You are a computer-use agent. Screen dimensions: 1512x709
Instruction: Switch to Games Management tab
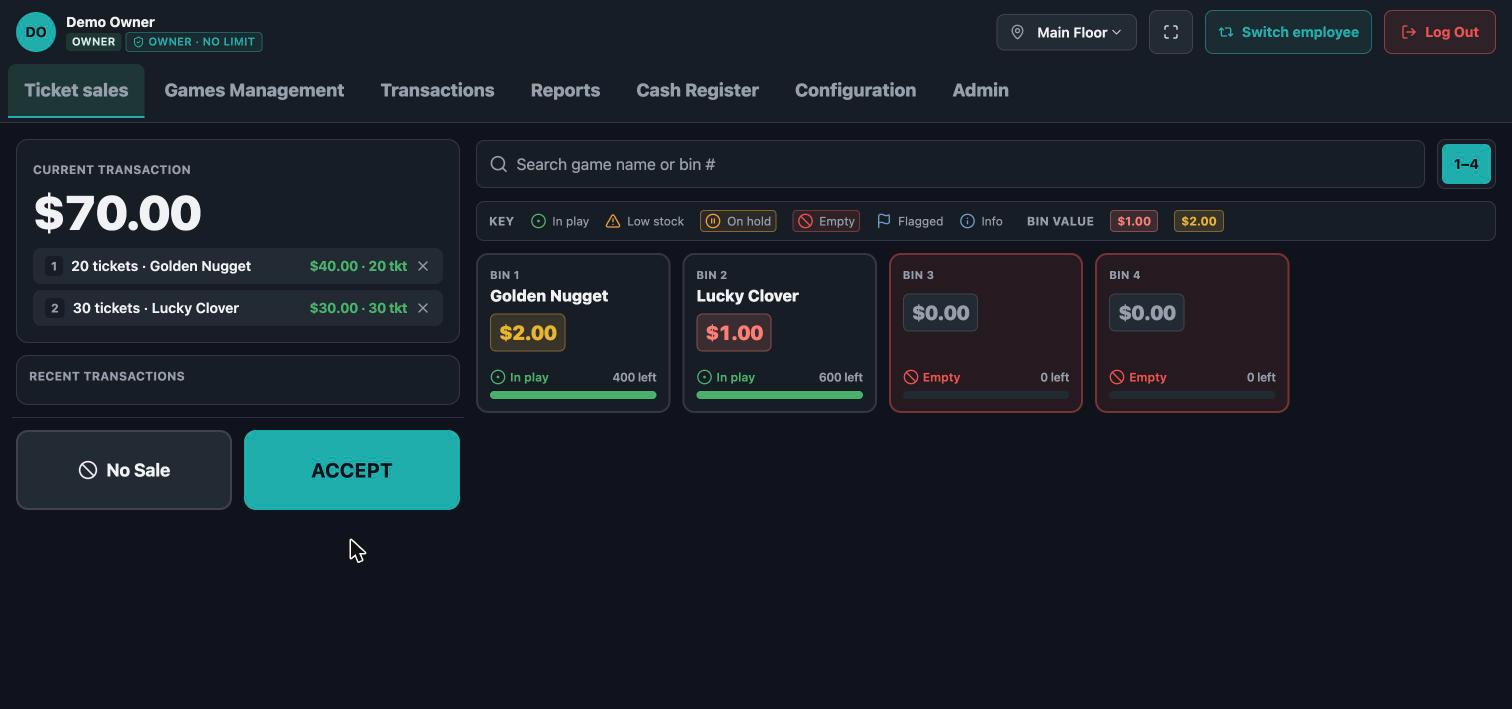pos(254,90)
